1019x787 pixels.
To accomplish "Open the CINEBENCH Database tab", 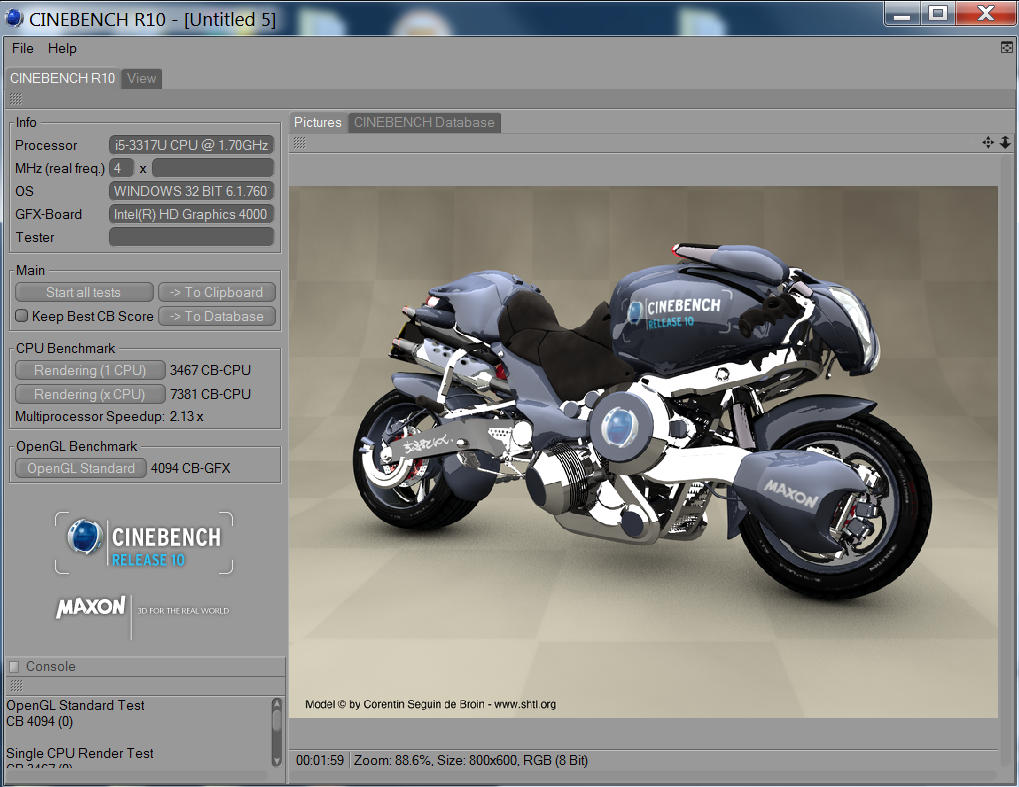I will point(424,122).
